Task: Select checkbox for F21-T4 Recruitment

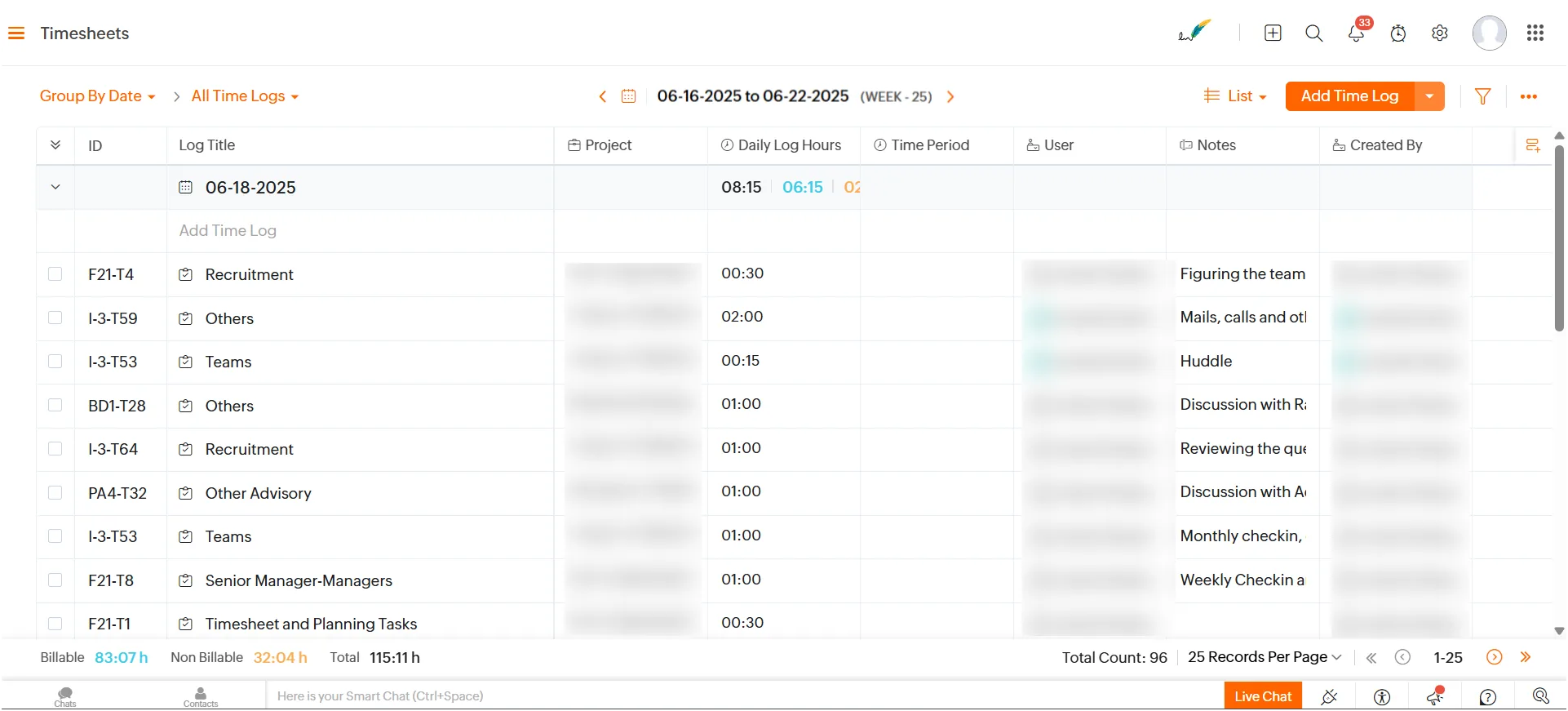Action: pyautogui.click(x=55, y=274)
